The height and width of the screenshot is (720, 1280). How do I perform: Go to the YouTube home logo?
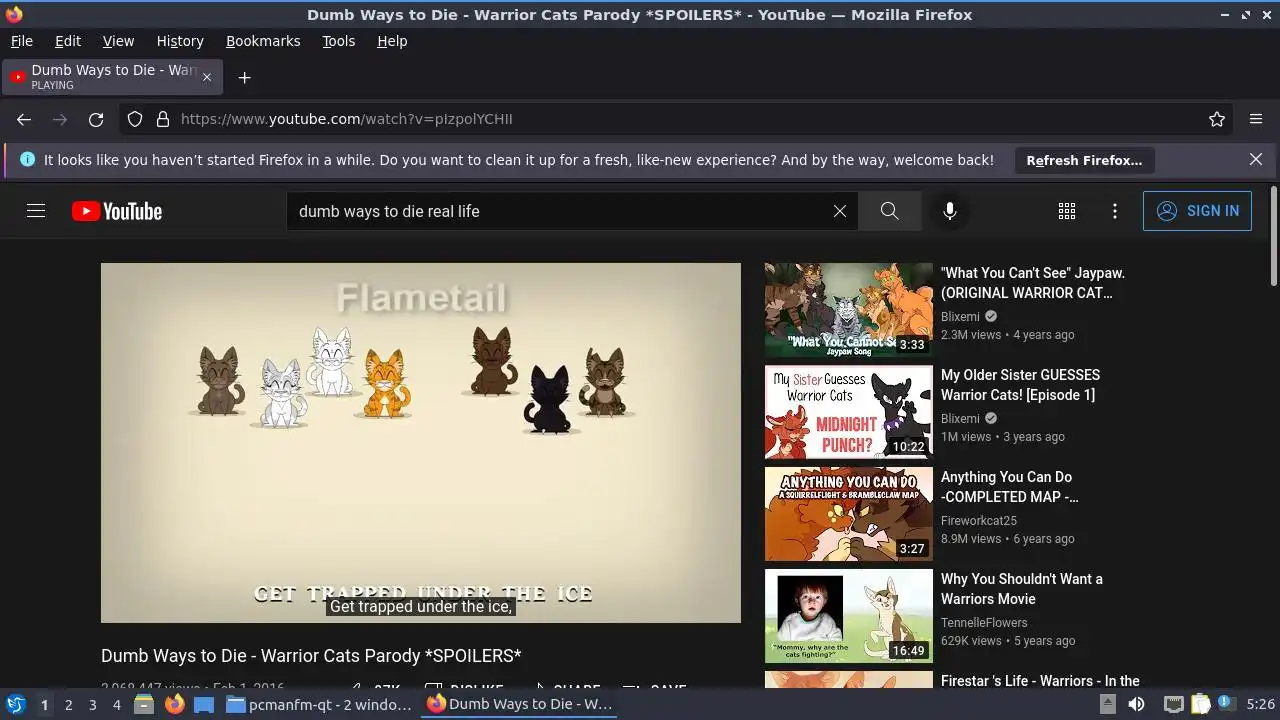pos(117,211)
